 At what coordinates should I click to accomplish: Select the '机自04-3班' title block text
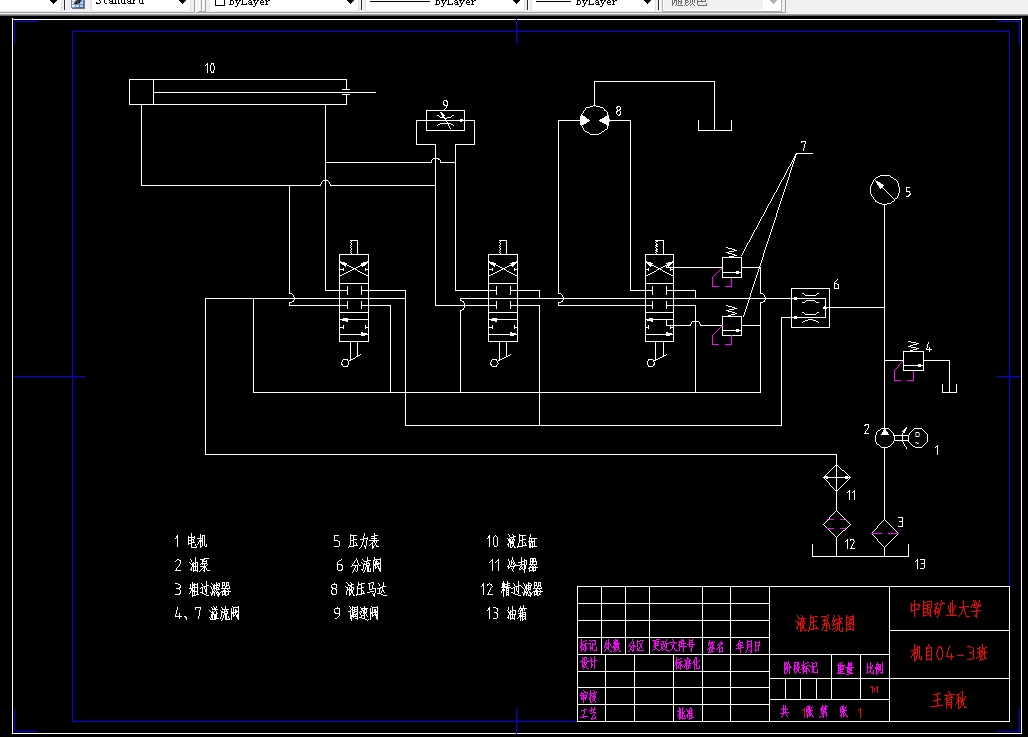click(949, 653)
